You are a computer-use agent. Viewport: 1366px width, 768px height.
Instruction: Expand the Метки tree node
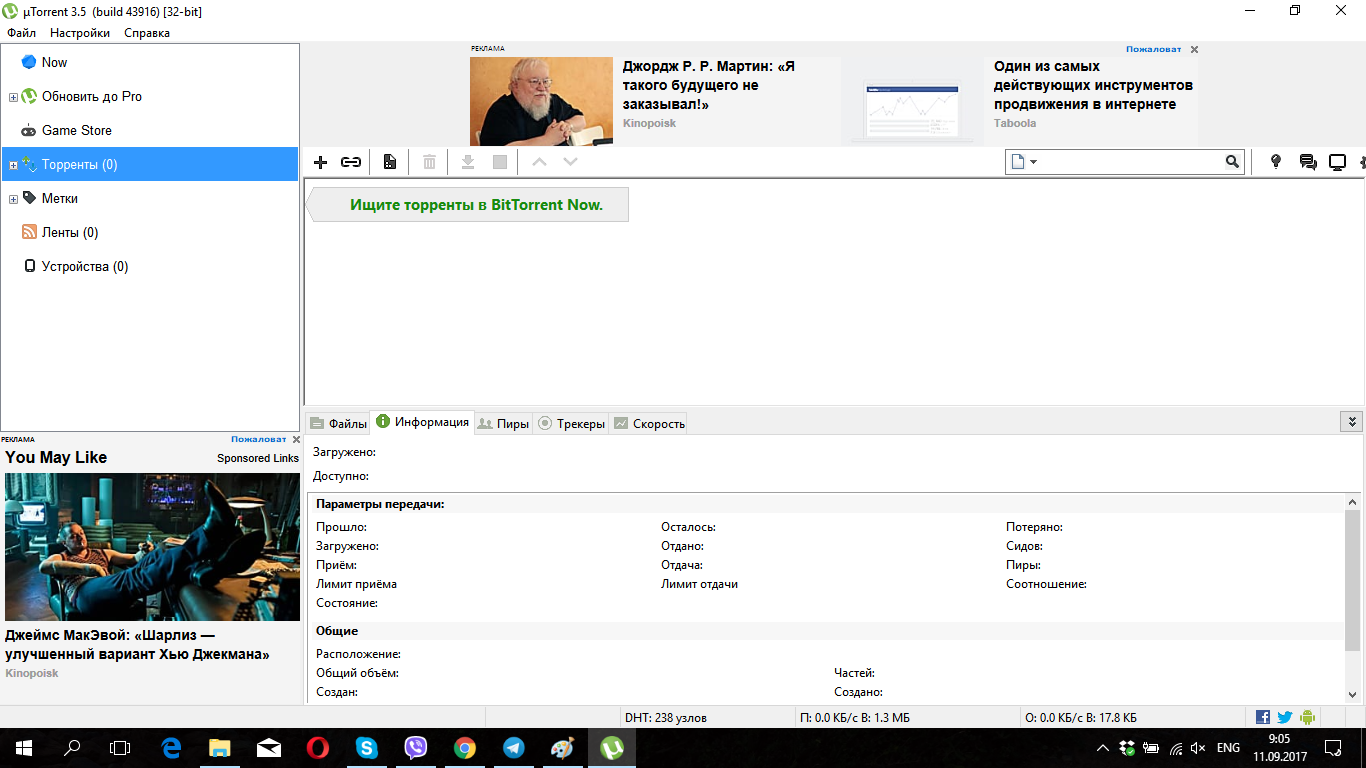[13, 199]
